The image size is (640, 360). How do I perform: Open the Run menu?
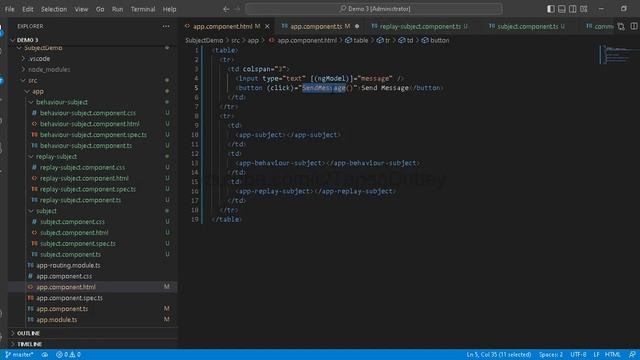(118, 9)
